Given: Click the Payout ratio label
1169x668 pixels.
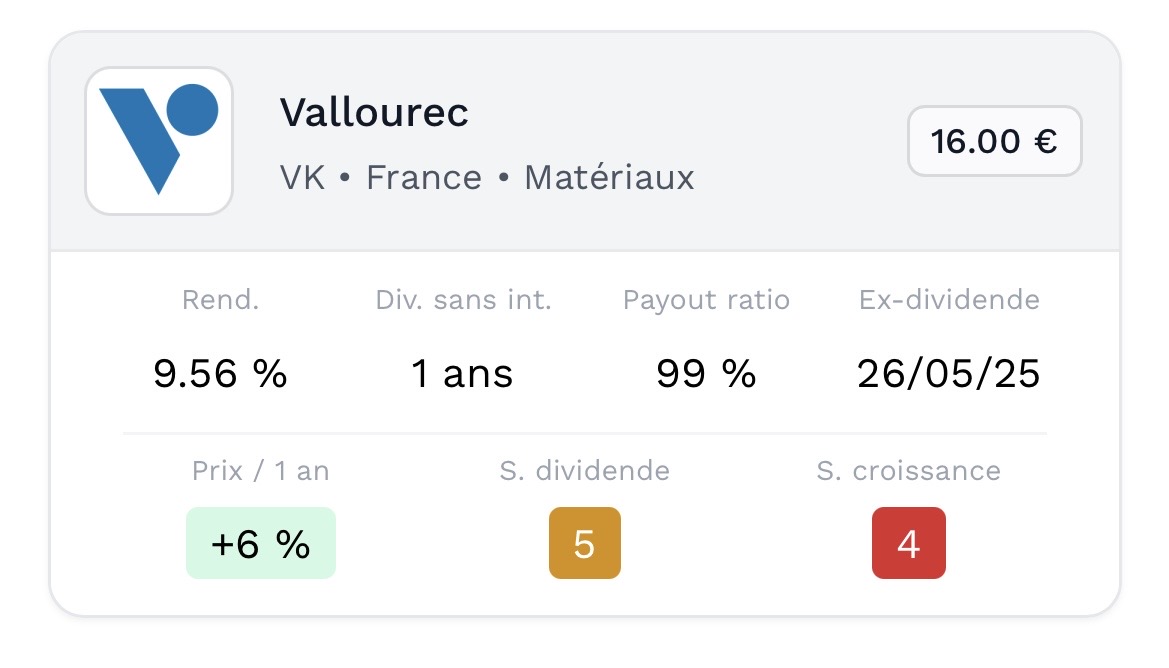Looking at the screenshot, I should pyautogui.click(x=706, y=300).
